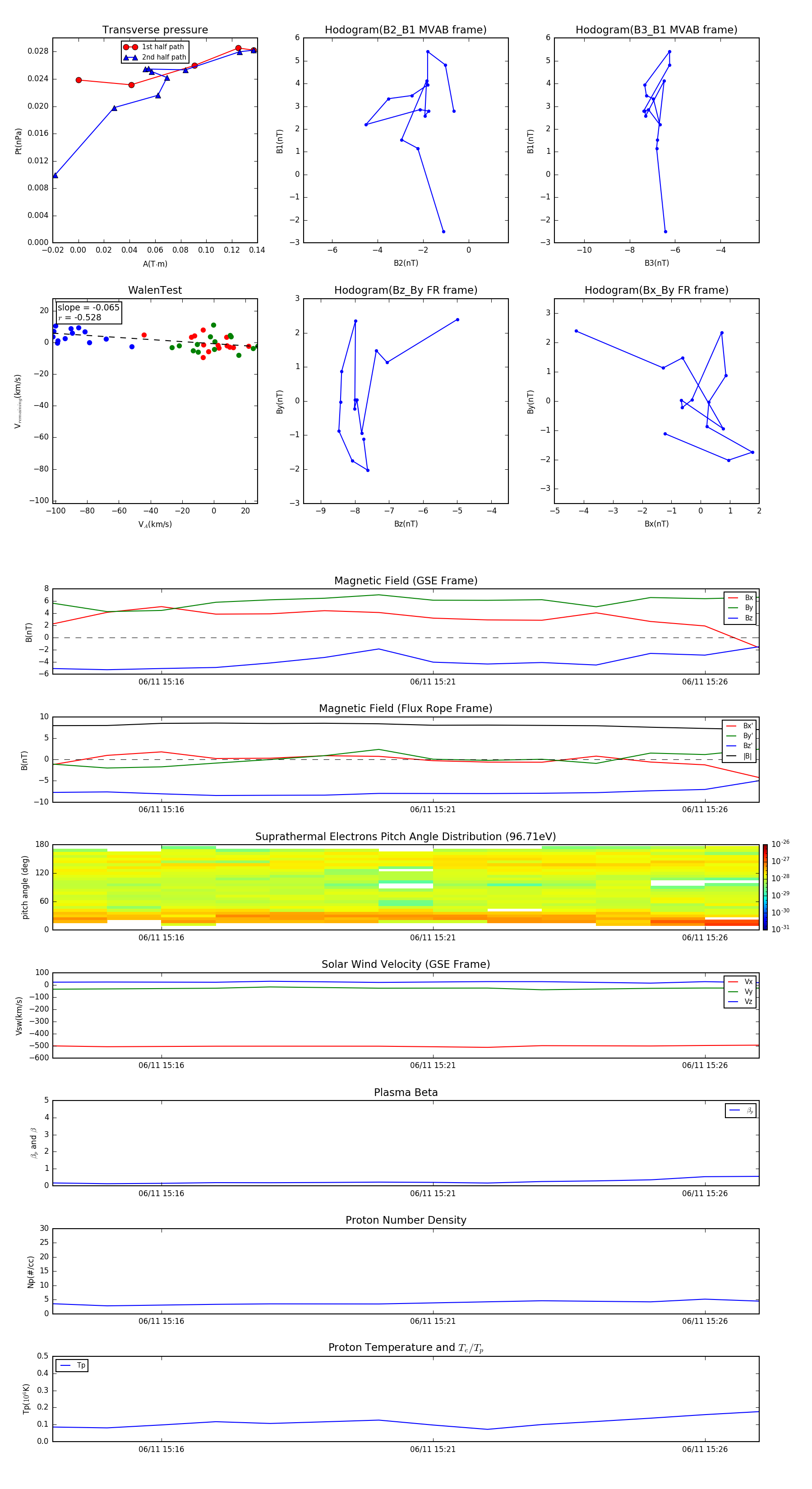
Task: Click the 'Bx' legend entry in GSE field plot
Action: (x=741, y=598)
